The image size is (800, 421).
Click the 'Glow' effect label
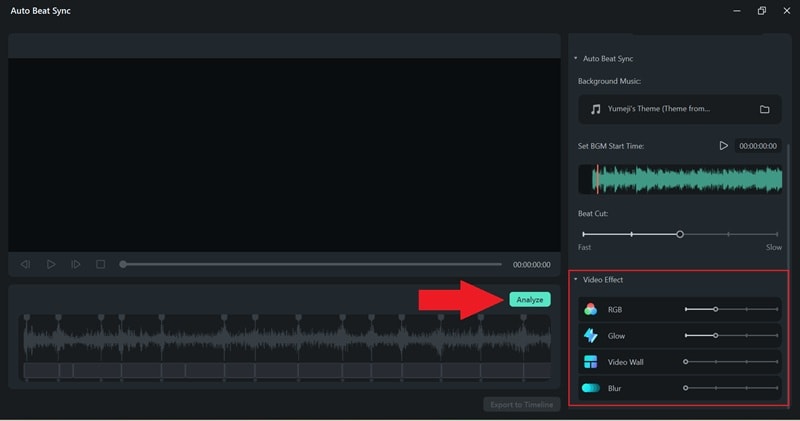pos(616,336)
